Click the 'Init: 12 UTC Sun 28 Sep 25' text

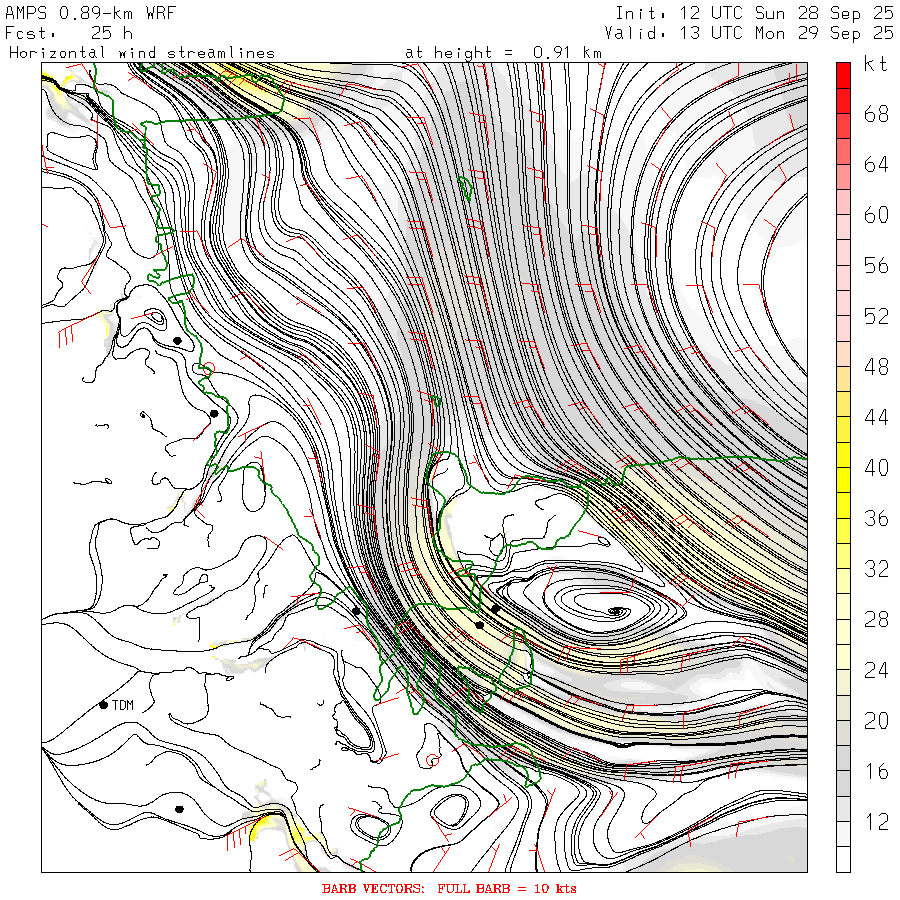click(x=754, y=13)
